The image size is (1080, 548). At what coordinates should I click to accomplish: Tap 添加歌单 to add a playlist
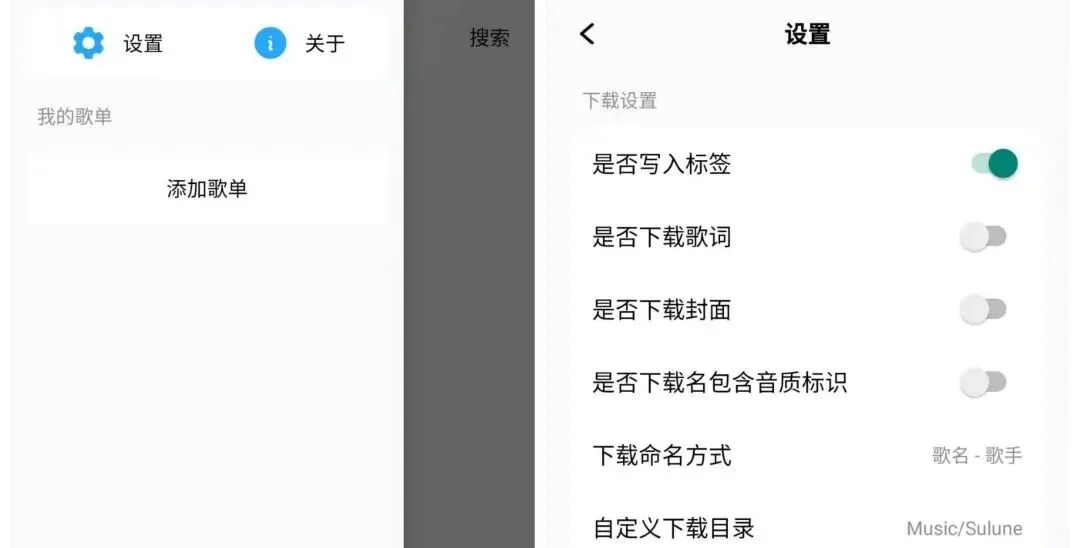(x=207, y=188)
